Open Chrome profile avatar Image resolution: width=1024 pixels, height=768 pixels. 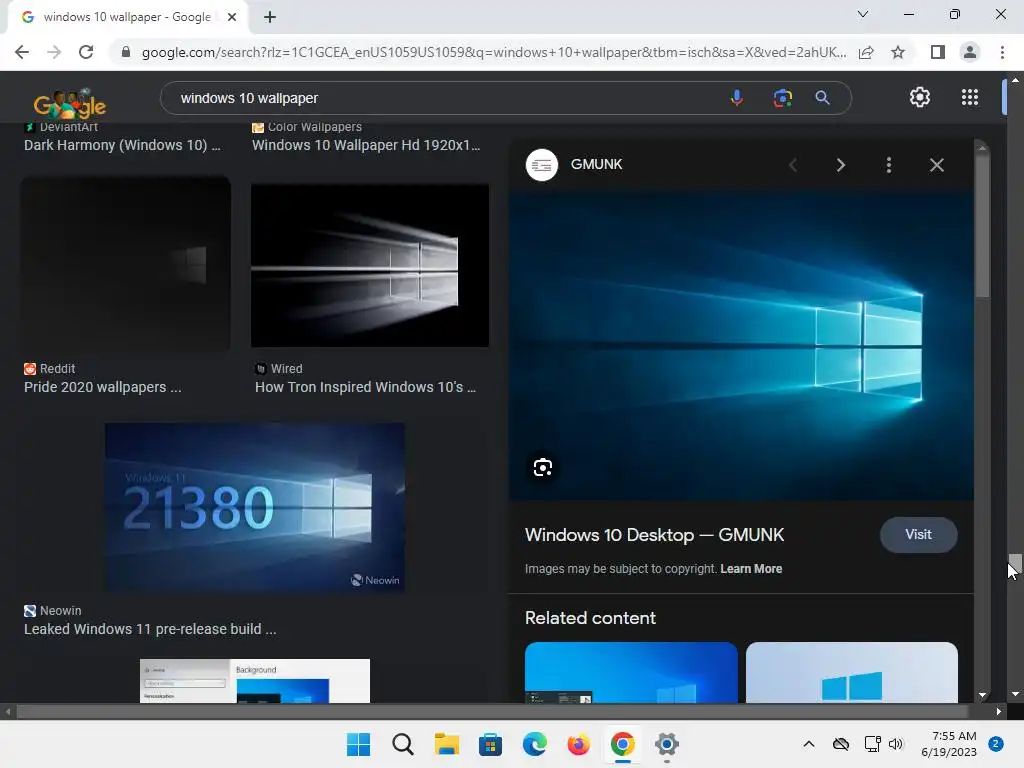pos(970,52)
